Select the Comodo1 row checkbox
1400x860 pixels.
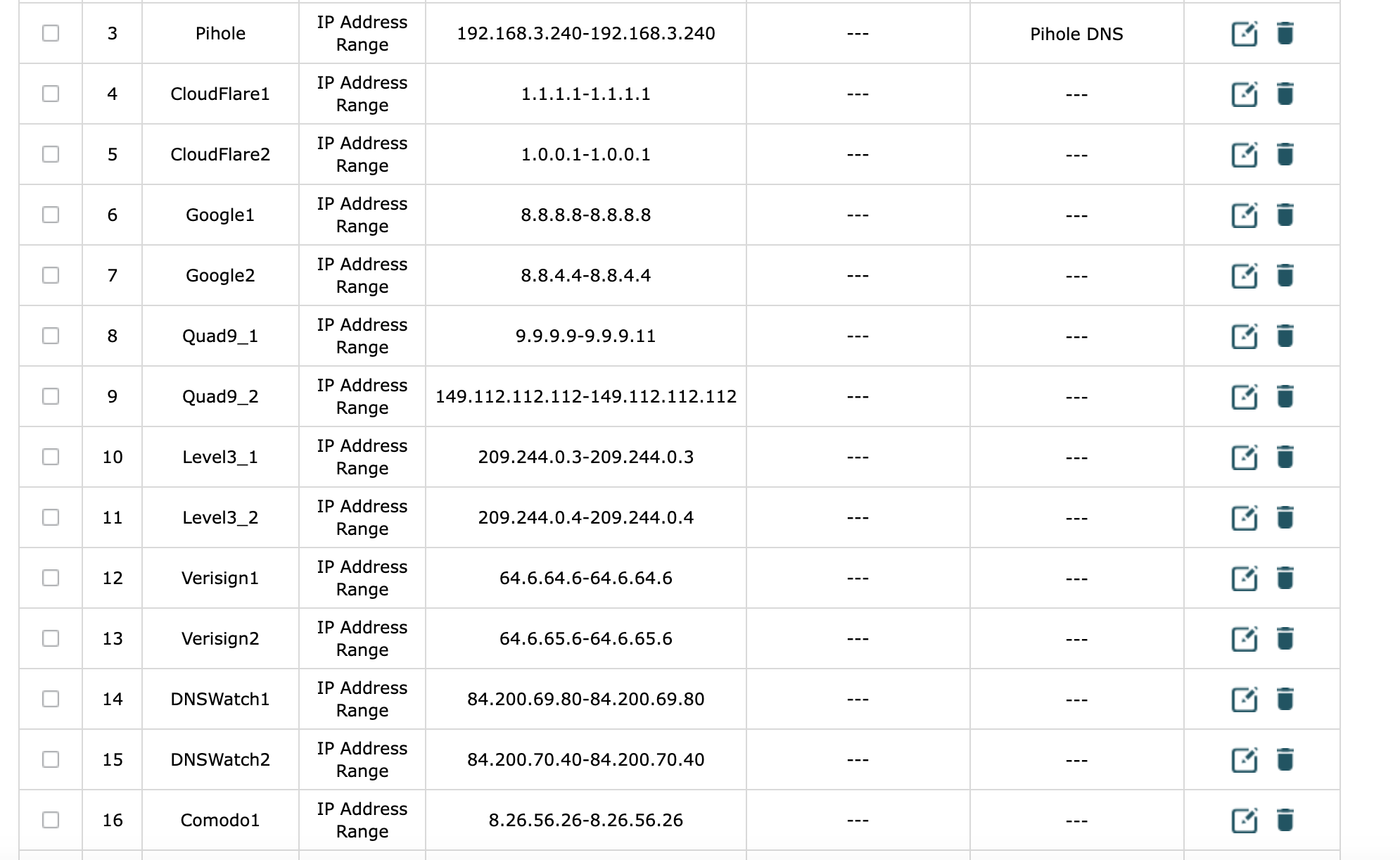51,820
